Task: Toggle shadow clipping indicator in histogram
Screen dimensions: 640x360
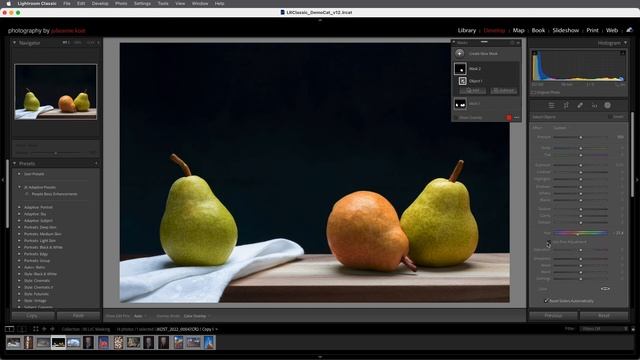Action: (534, 53)
